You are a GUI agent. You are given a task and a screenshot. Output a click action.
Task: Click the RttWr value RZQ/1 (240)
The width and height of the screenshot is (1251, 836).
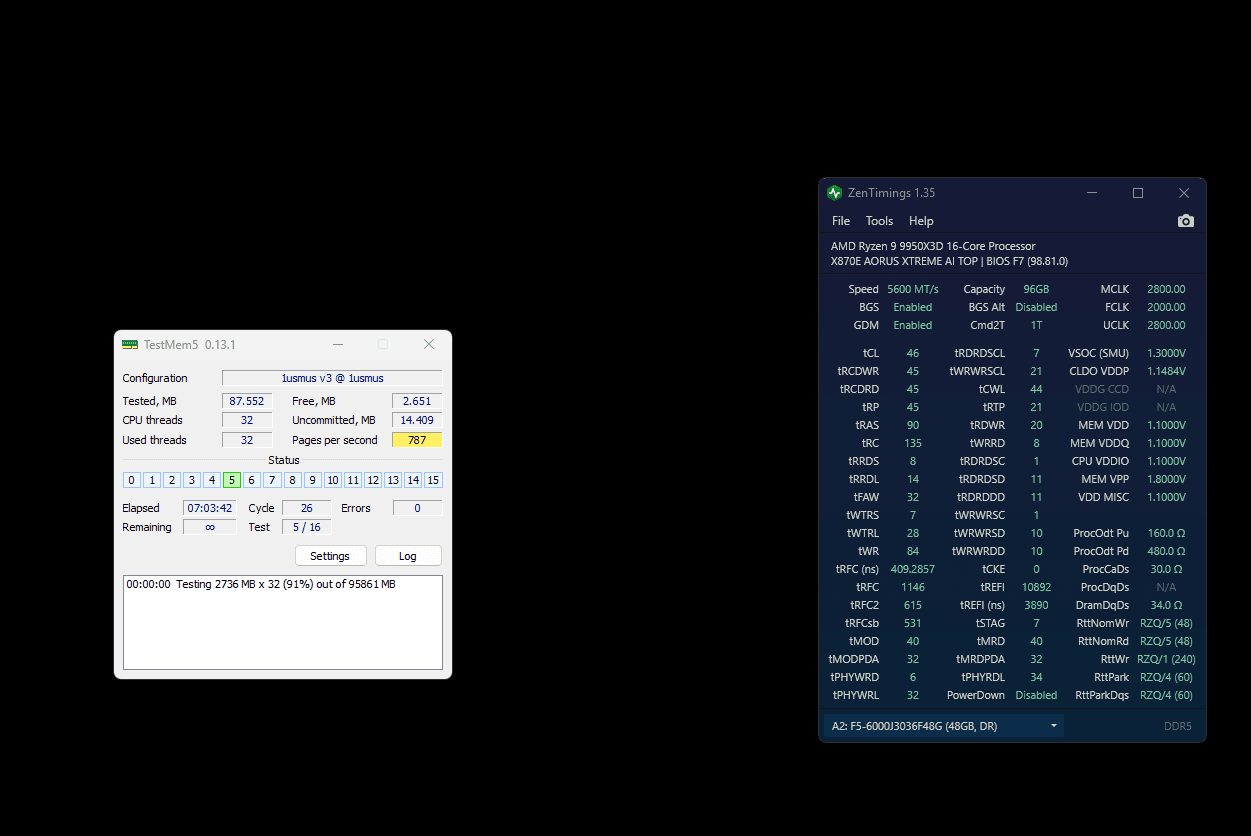tap(1166, 659)
